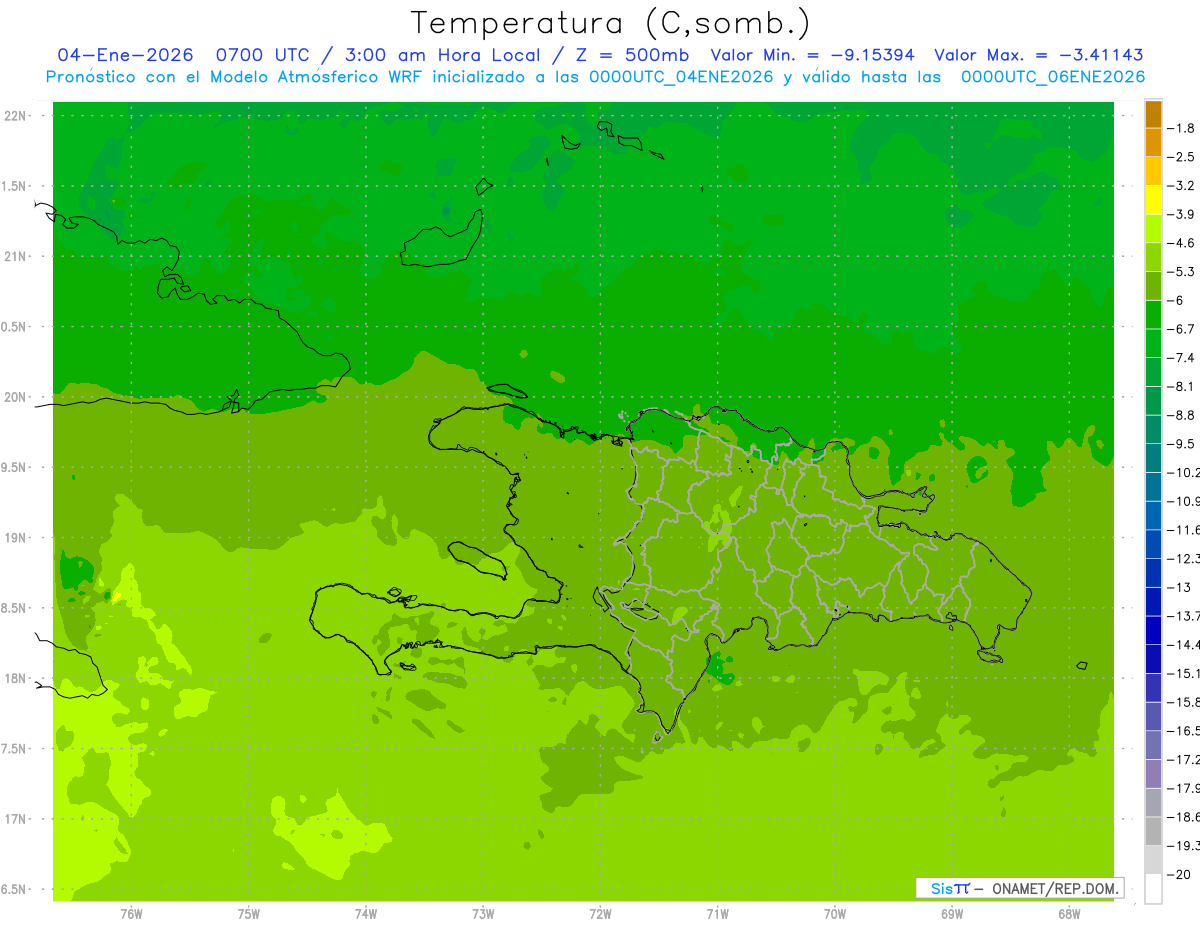Click the brown swatch at top of color bar
Screen dimensions: 1200x927
point(1153,114)
